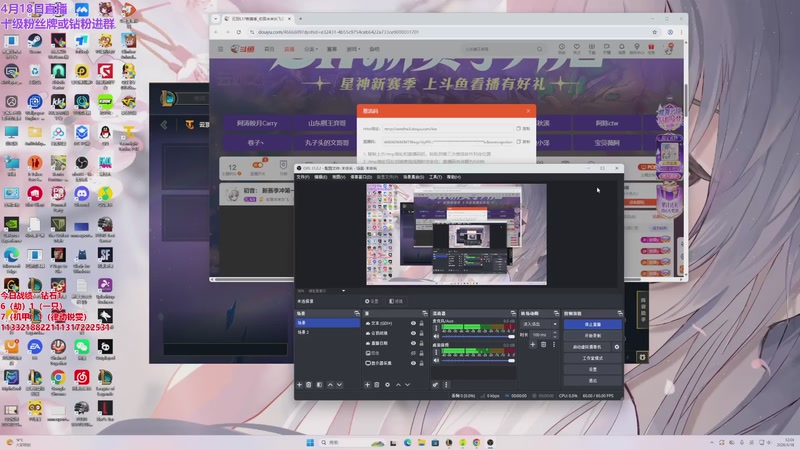
Task: Expand Douyu 分类 category dropdown
Action: pos(311,49)
